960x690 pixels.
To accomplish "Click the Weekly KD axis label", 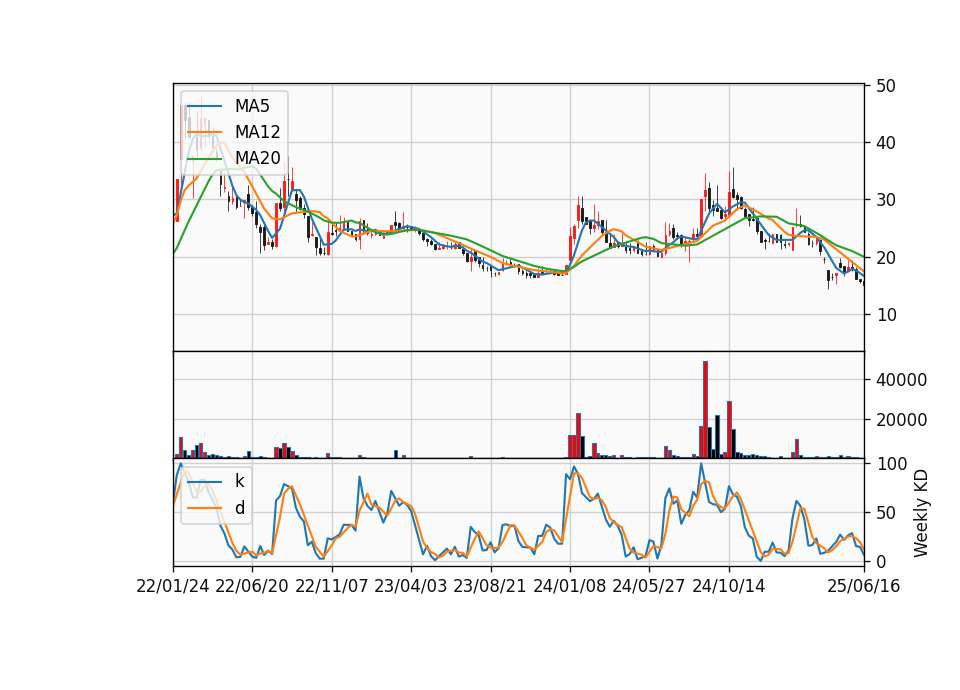I will point(921,513).
